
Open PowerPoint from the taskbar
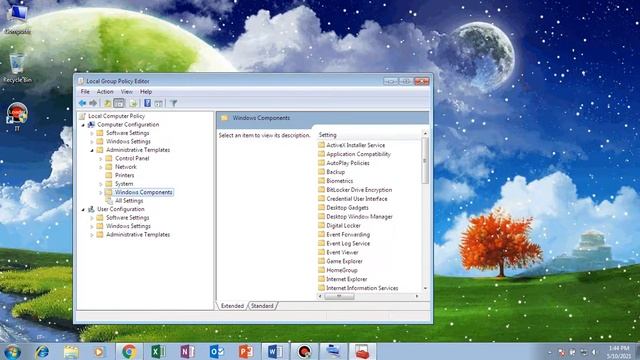246,351
